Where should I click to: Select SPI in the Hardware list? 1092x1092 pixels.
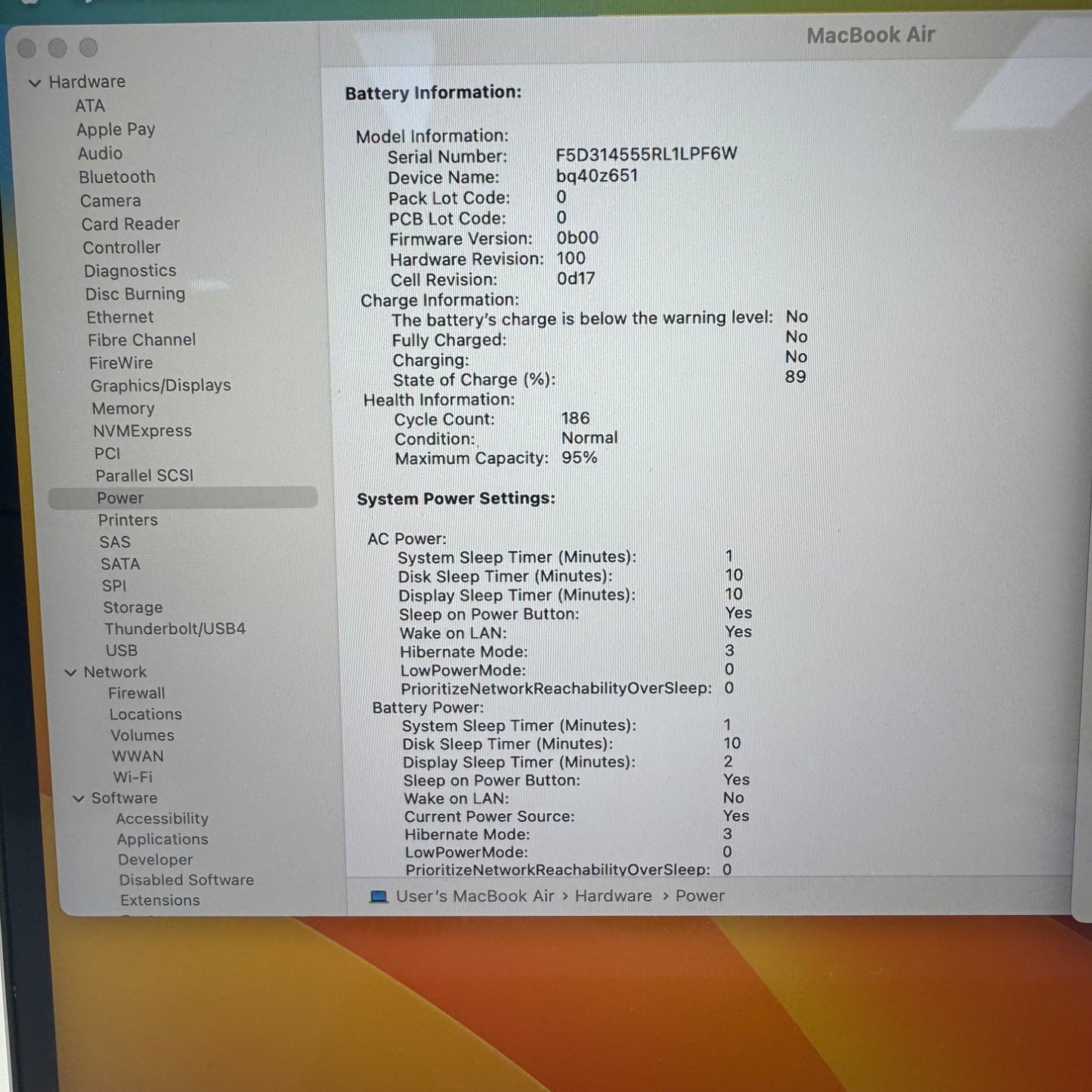[114, 586]
